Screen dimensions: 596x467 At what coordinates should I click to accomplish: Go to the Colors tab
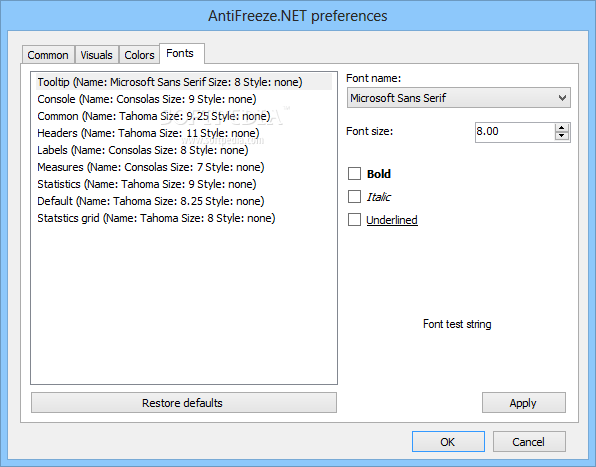tap(139, 55)
